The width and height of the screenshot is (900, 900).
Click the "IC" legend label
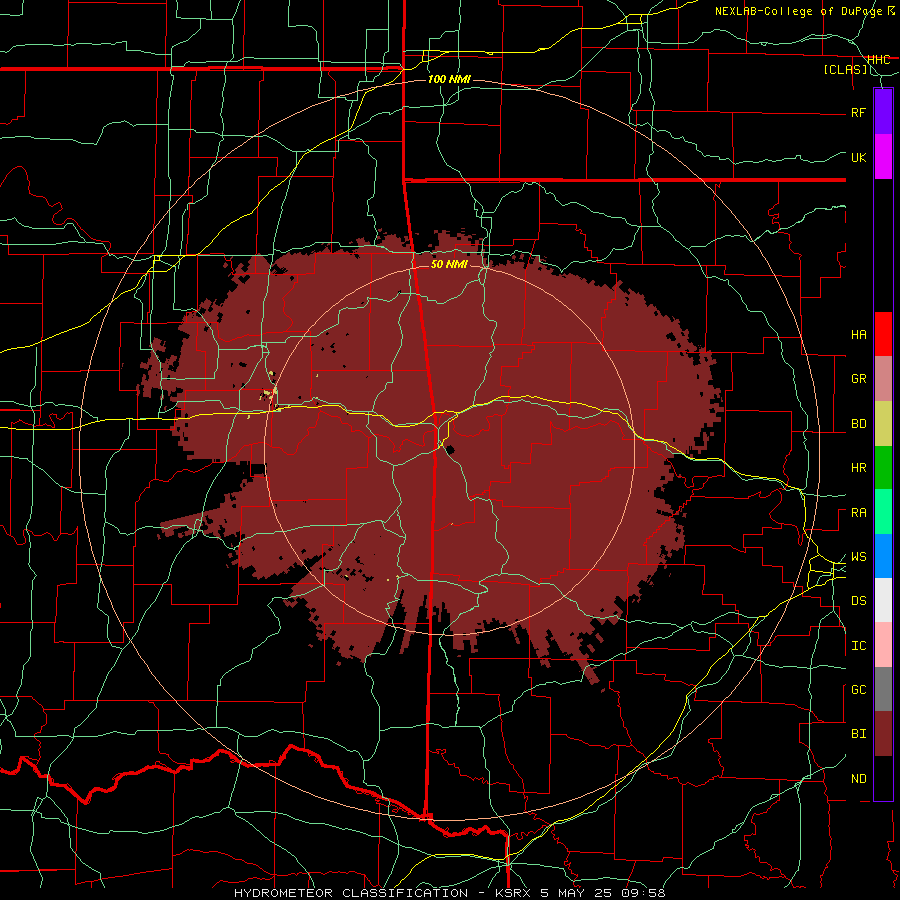coord(858,646)
